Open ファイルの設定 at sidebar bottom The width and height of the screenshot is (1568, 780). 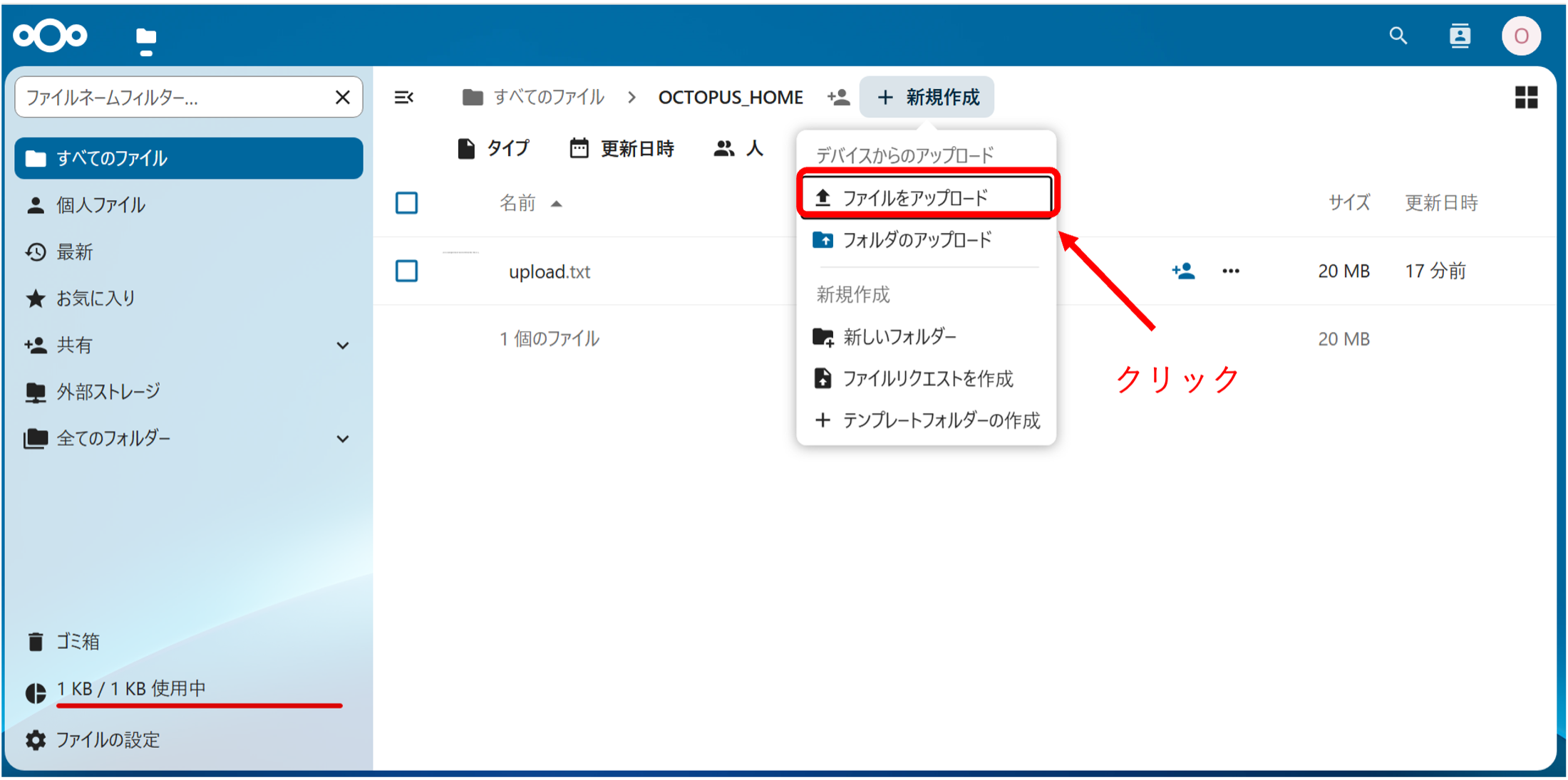pos(107,740)
